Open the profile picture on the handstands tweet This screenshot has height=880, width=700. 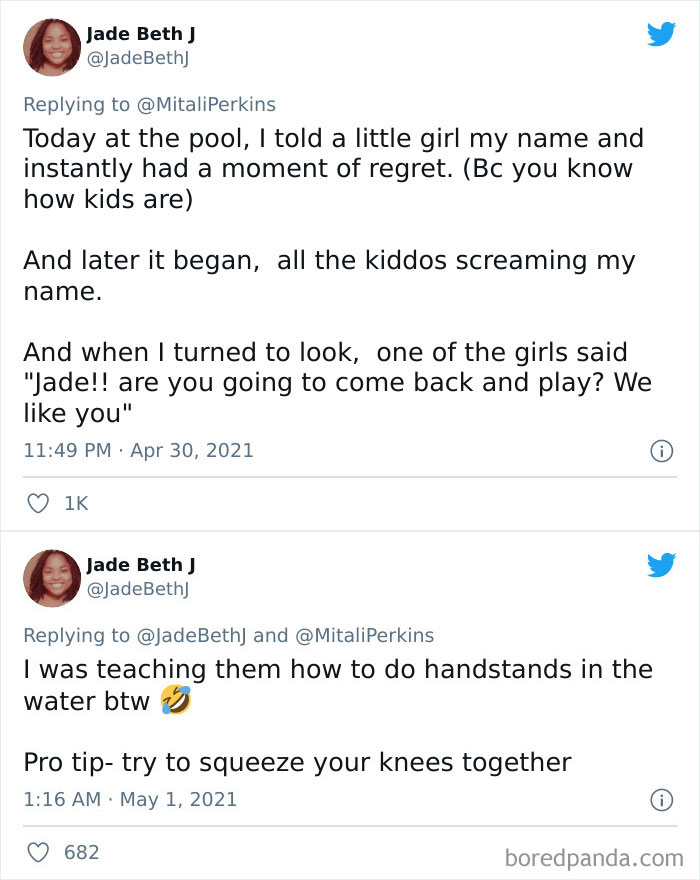coord(51,578)
